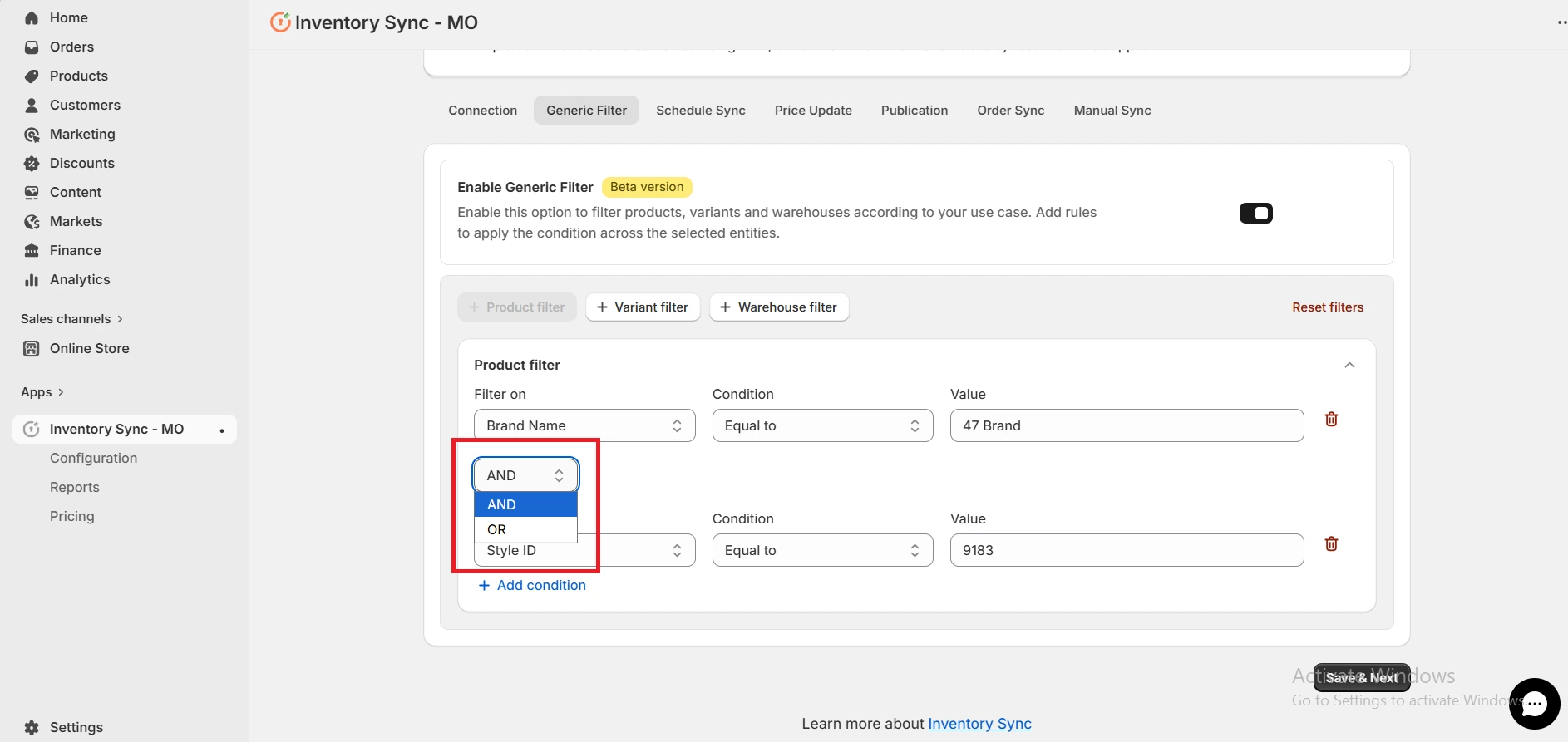Switch to the Order Sync tab
This screenshot has height=742, width=1568.
(x=1010, y=111)
